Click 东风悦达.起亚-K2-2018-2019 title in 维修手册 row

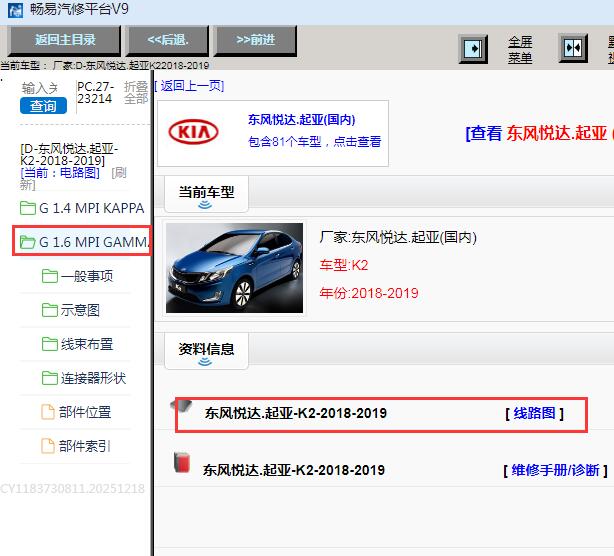(294, 470)
